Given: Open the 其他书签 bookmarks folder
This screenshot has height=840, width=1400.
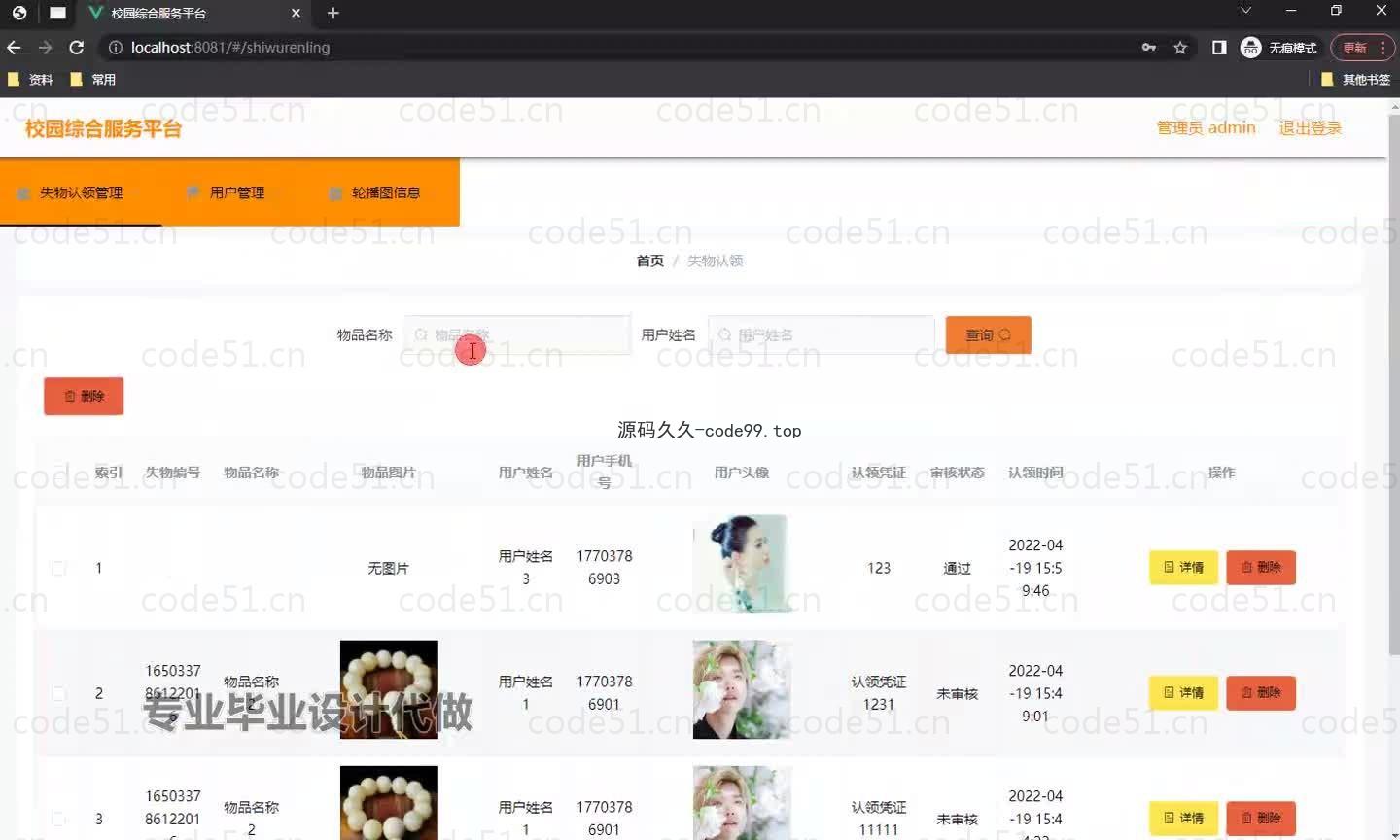Looking at the screenshot, I should tap(1356, 80).
